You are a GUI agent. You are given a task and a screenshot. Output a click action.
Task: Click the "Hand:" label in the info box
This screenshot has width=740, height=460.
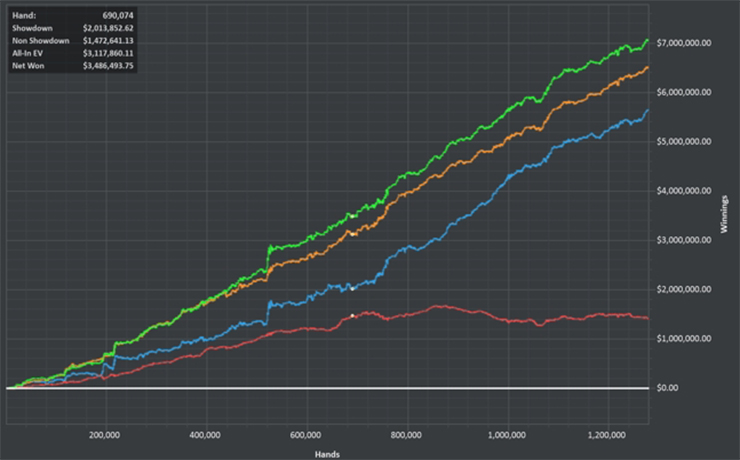tap(24, 16)
